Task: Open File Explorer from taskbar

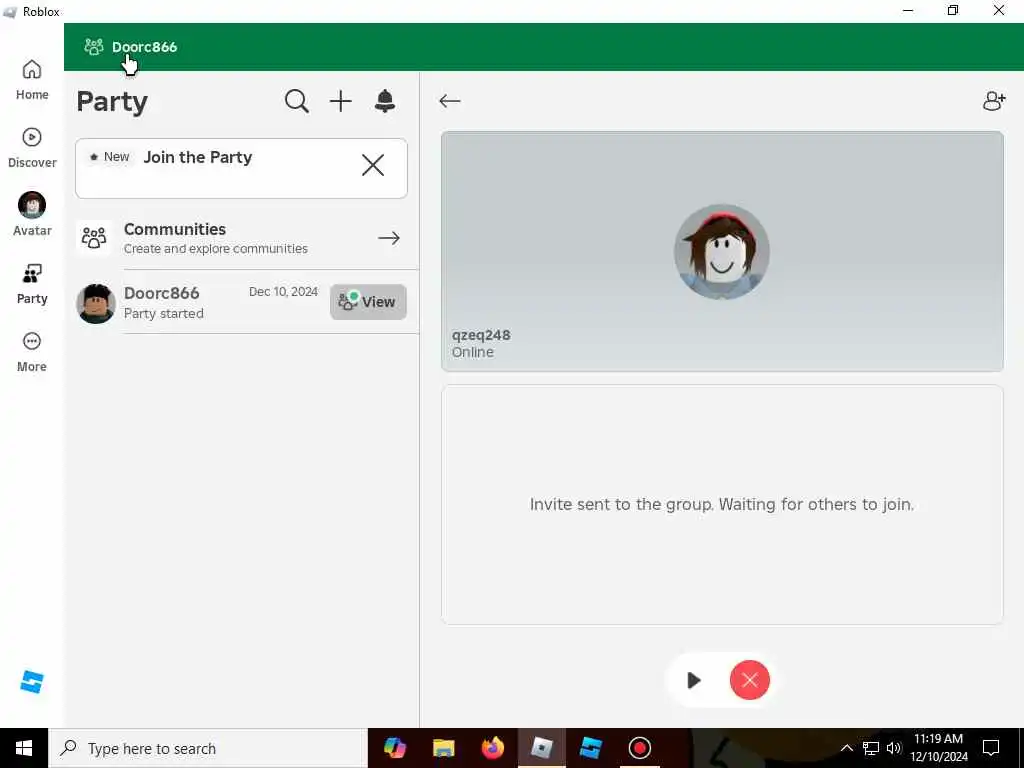Action: point(443,748)
